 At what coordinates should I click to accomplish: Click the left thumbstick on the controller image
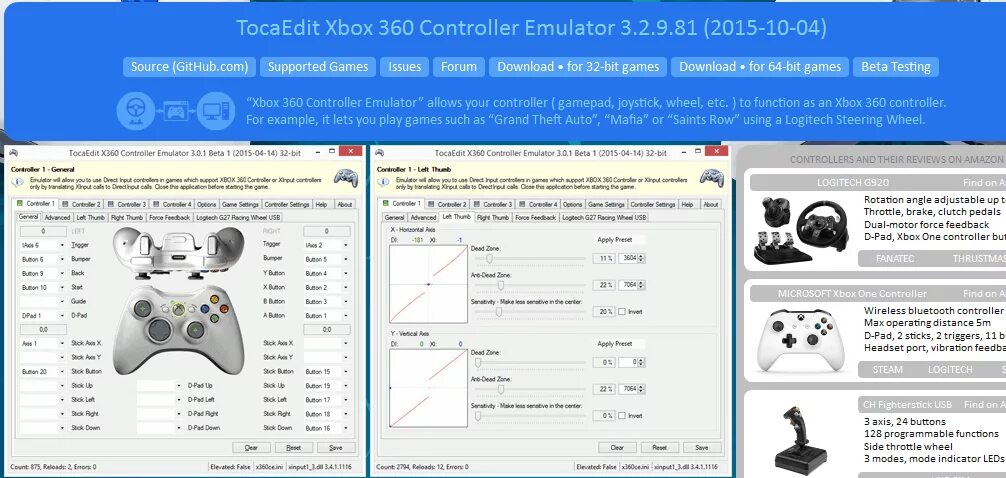click(x=142, y=309)
